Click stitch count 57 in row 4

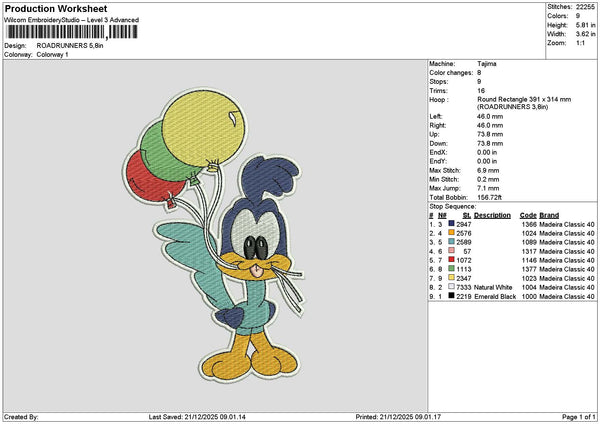point(467,251)
